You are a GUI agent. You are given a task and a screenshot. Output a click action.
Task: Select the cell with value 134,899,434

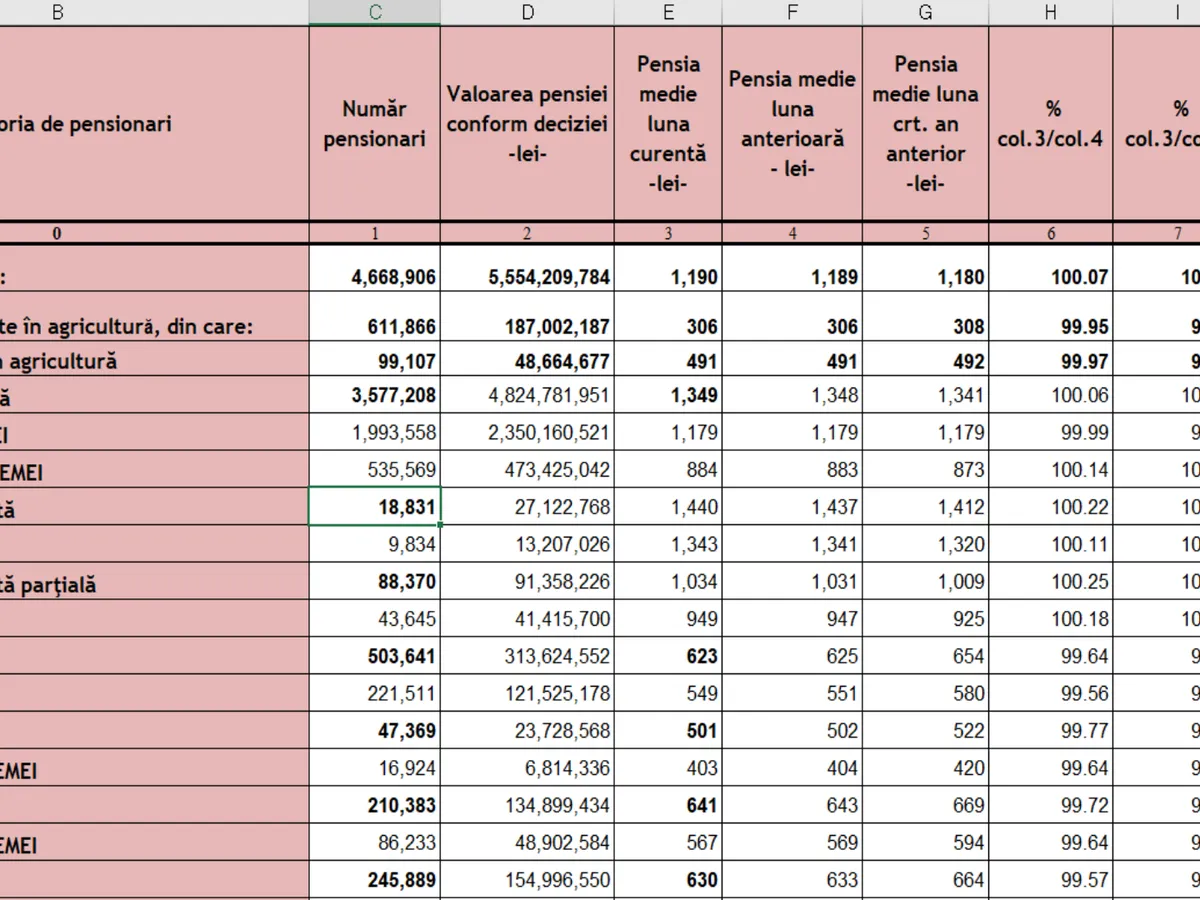(527, 807)
